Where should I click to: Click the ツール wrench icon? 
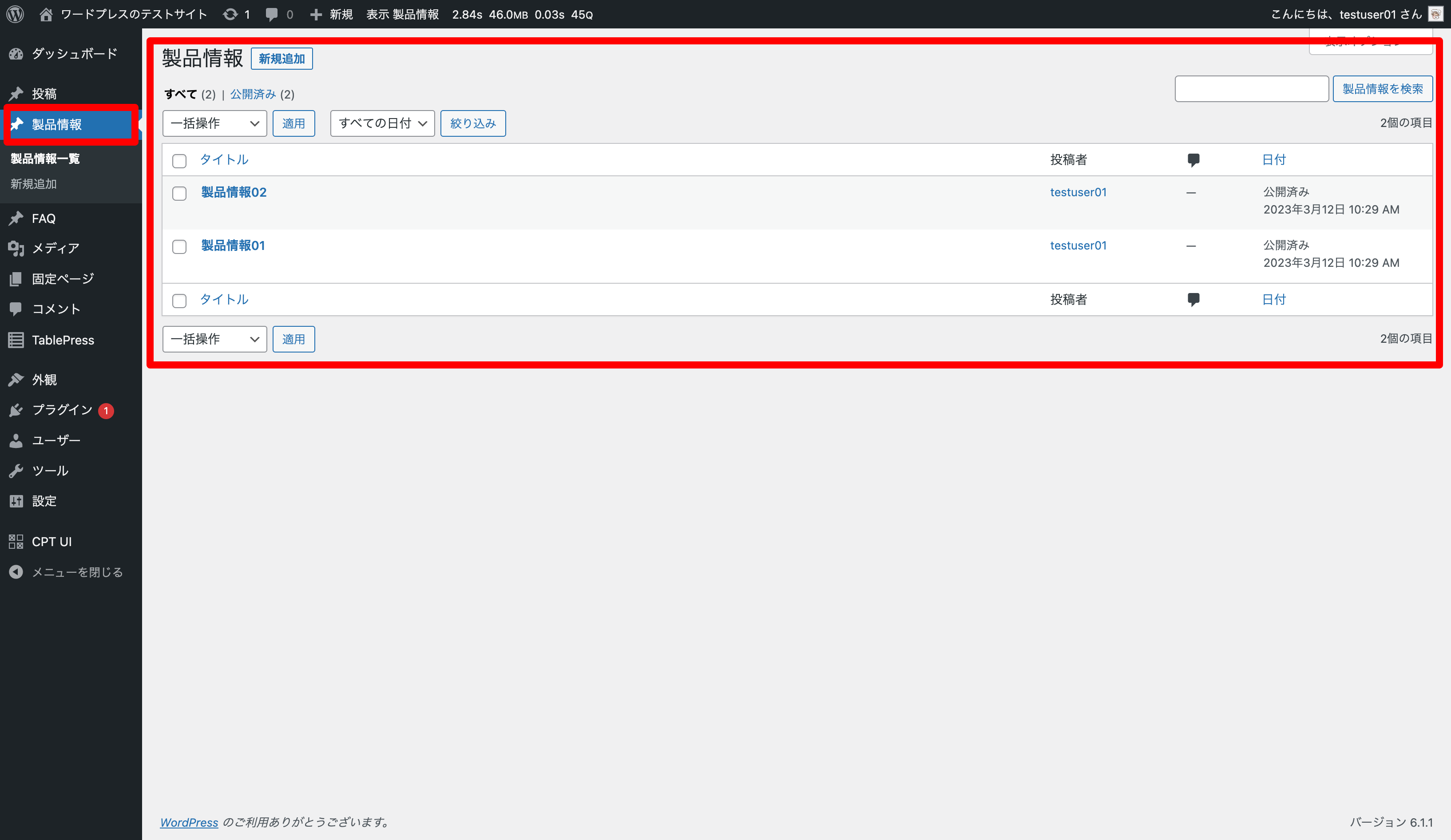16,470
